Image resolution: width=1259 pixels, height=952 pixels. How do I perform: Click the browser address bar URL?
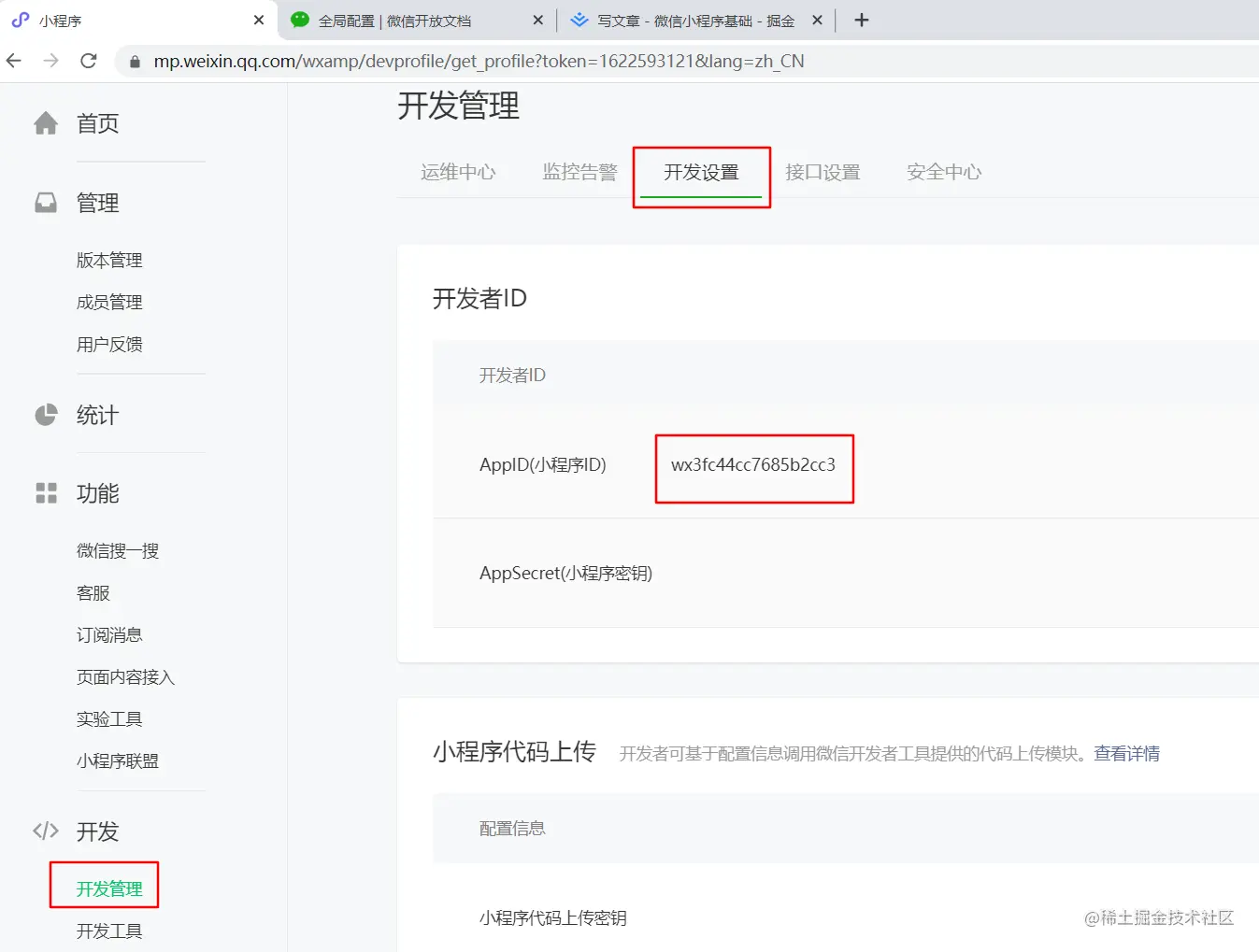[x=479, y=61]
